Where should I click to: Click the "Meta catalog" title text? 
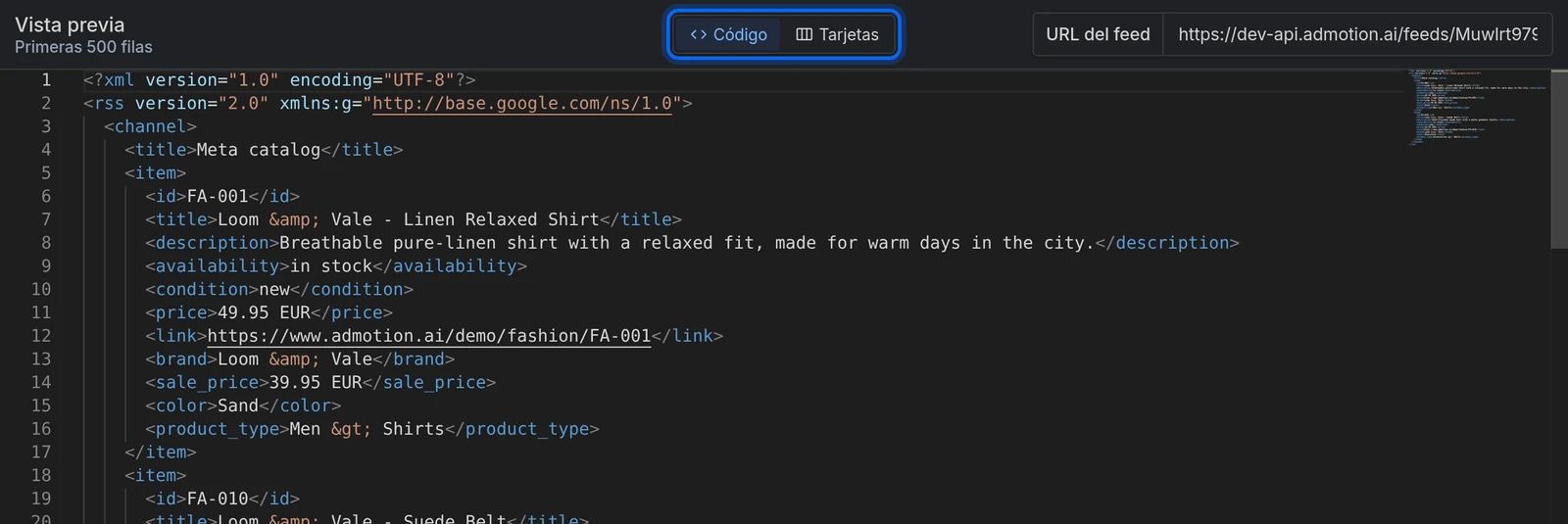(259, 150)
